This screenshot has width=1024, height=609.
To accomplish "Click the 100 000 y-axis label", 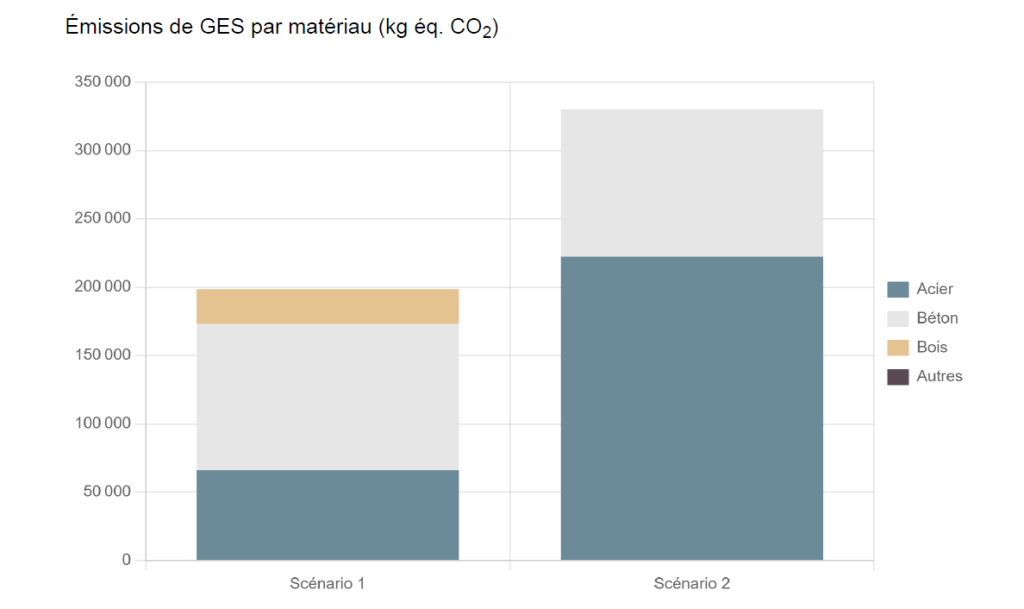I will click(103, 423).
